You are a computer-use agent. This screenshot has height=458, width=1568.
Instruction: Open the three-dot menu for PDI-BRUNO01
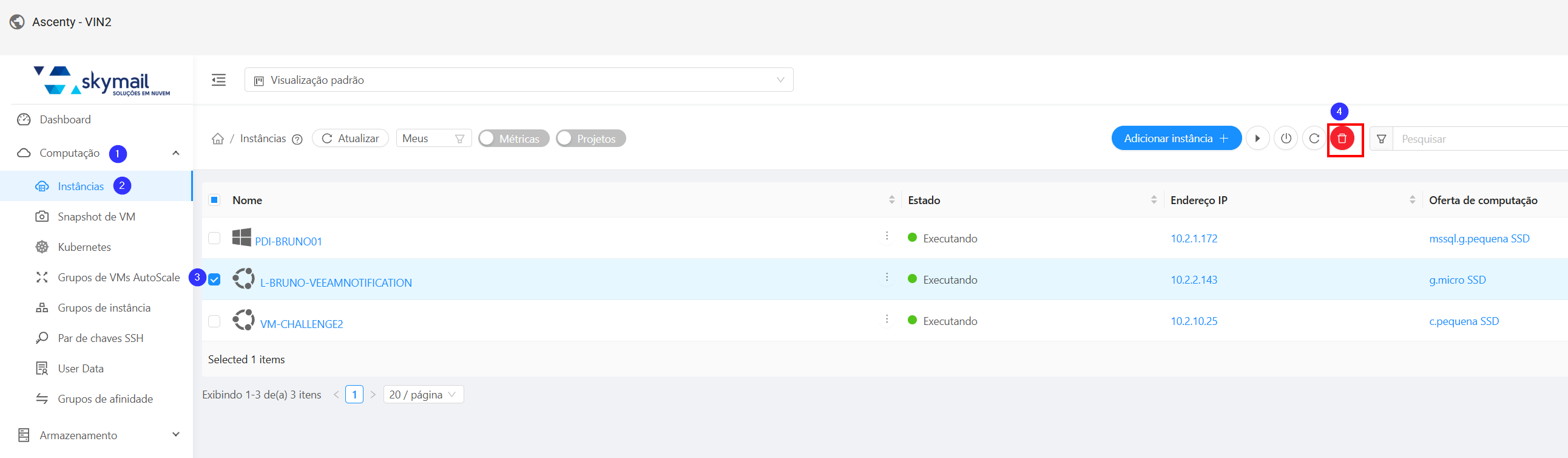(887, 236)
